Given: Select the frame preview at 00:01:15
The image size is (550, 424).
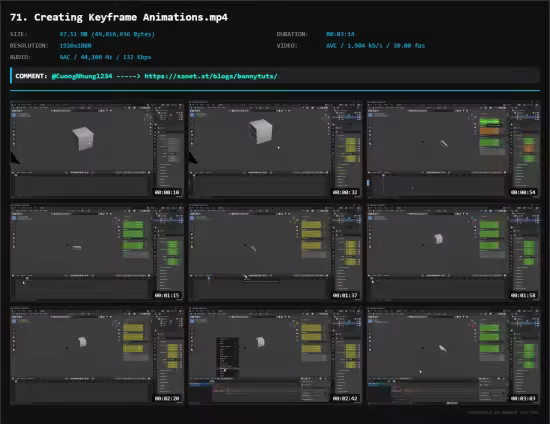Looking at the screenshot, I should pos(97,253).
